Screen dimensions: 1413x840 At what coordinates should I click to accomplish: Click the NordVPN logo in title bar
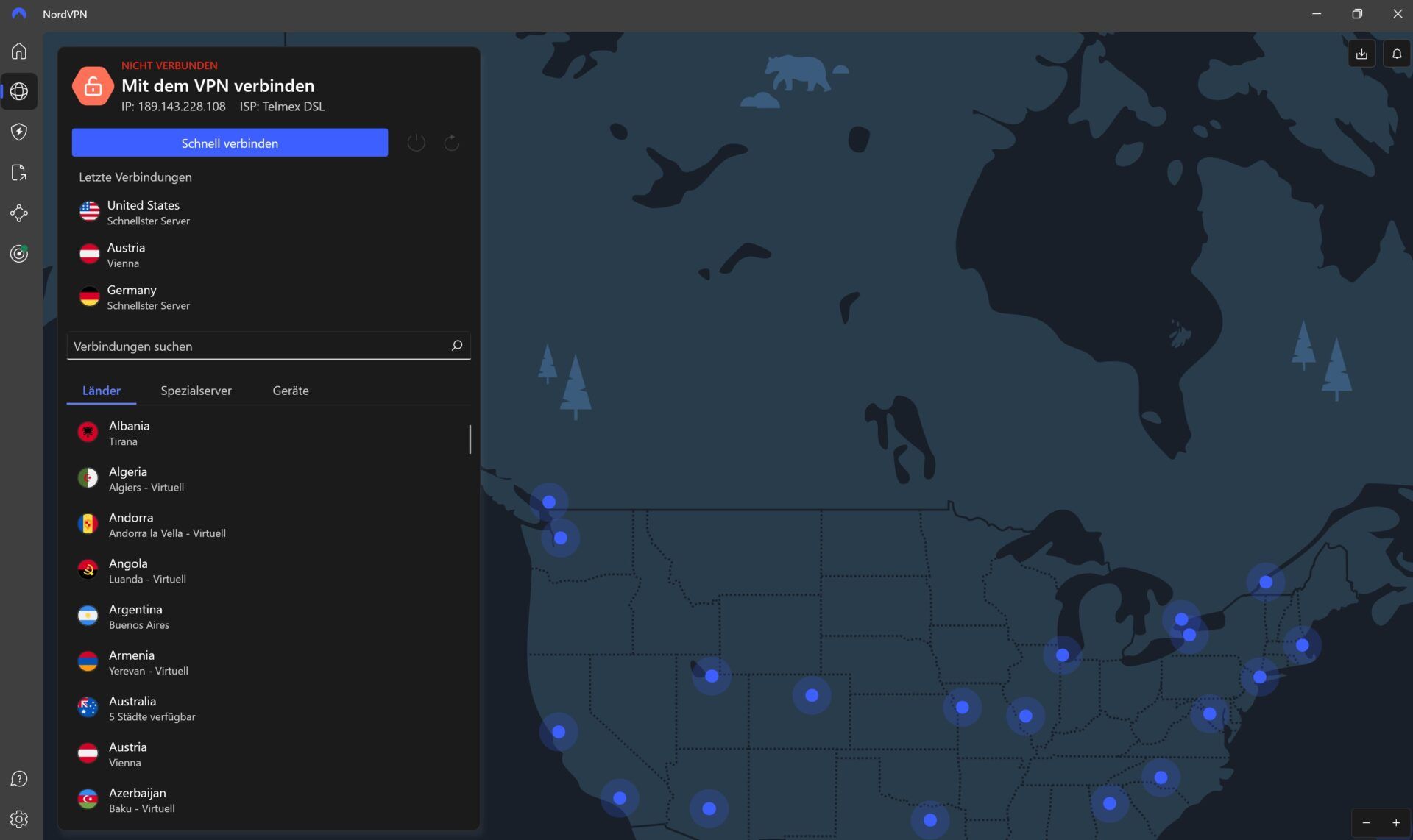point(19,14)
